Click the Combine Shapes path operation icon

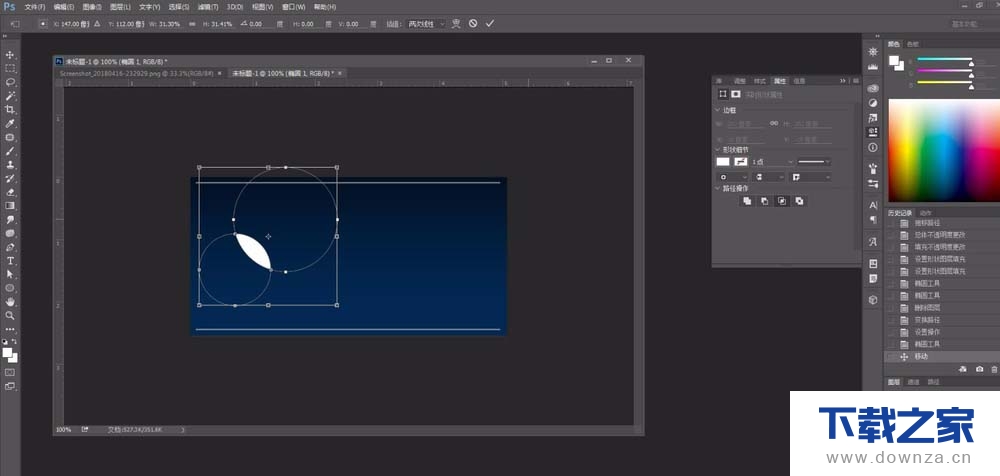click(747, 201)
